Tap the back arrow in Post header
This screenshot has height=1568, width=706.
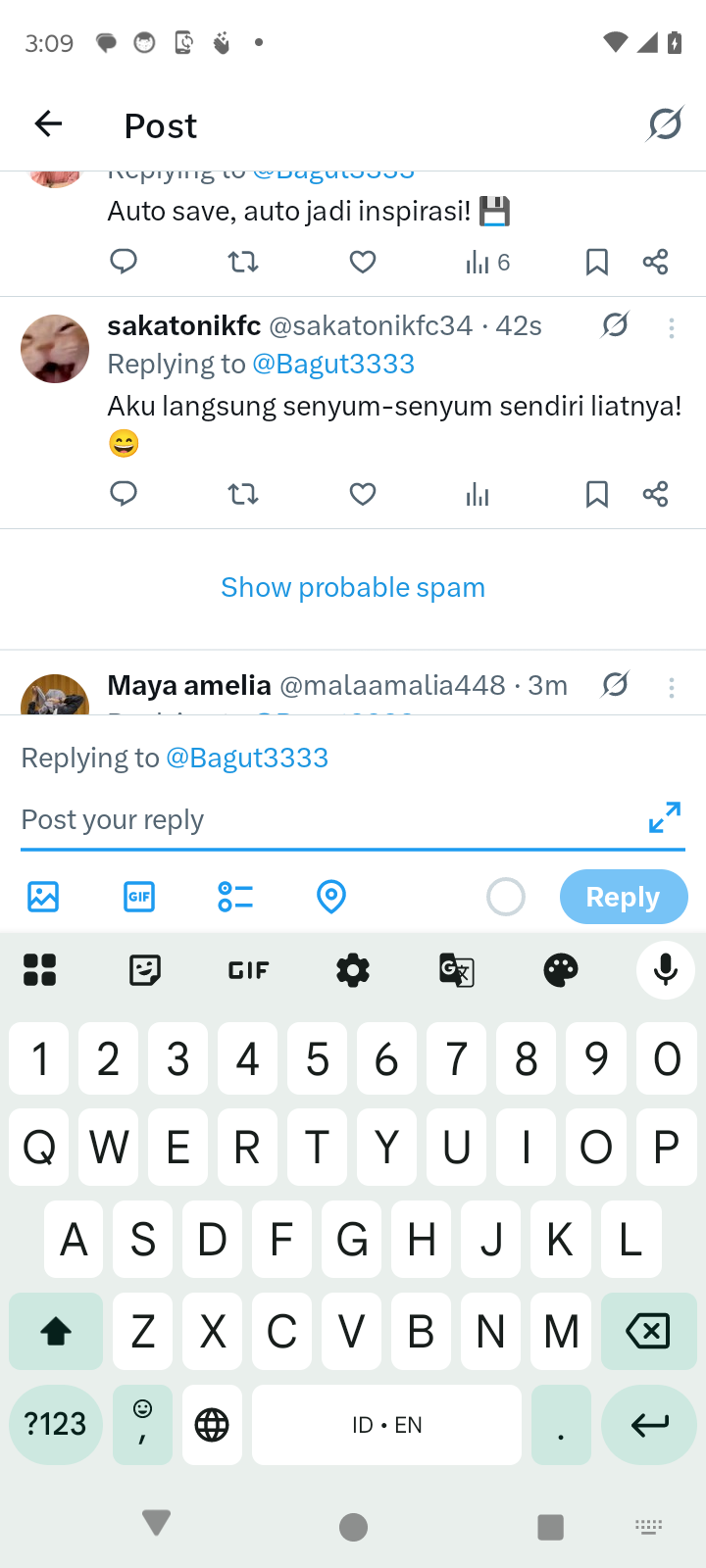pyautogui.click(x=48, y=124)
